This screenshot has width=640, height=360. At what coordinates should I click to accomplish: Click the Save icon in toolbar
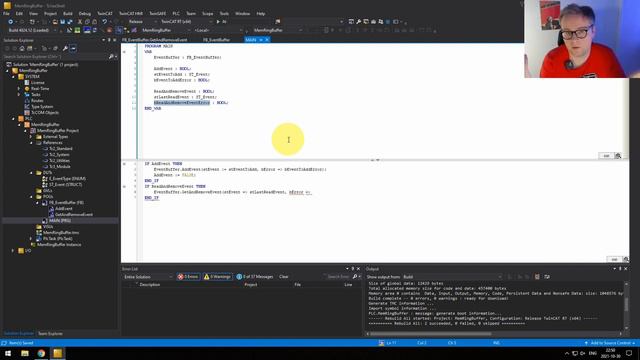point(62,22)
